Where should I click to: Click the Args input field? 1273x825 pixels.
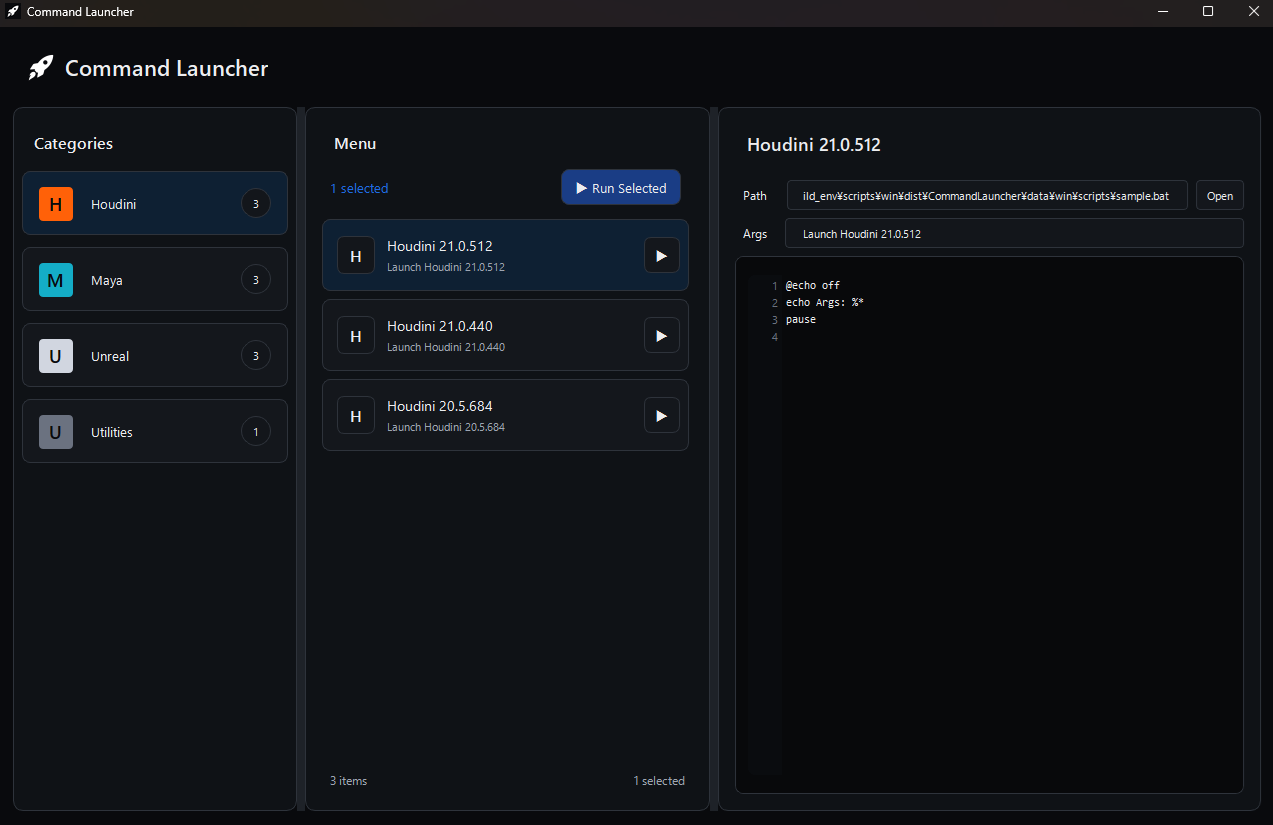click(x=1014, y=234)
